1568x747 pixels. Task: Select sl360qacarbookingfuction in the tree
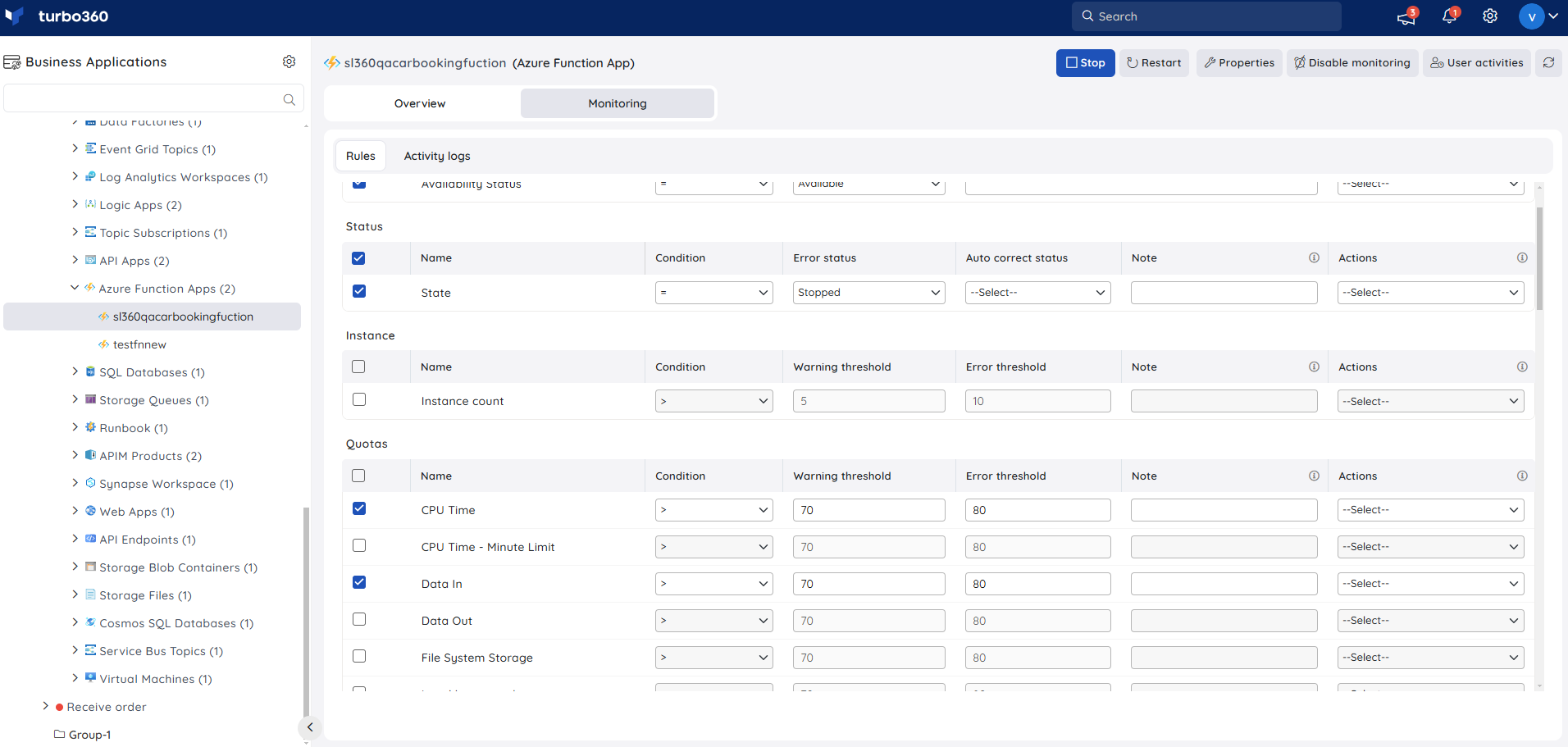(x=153, y=317)
